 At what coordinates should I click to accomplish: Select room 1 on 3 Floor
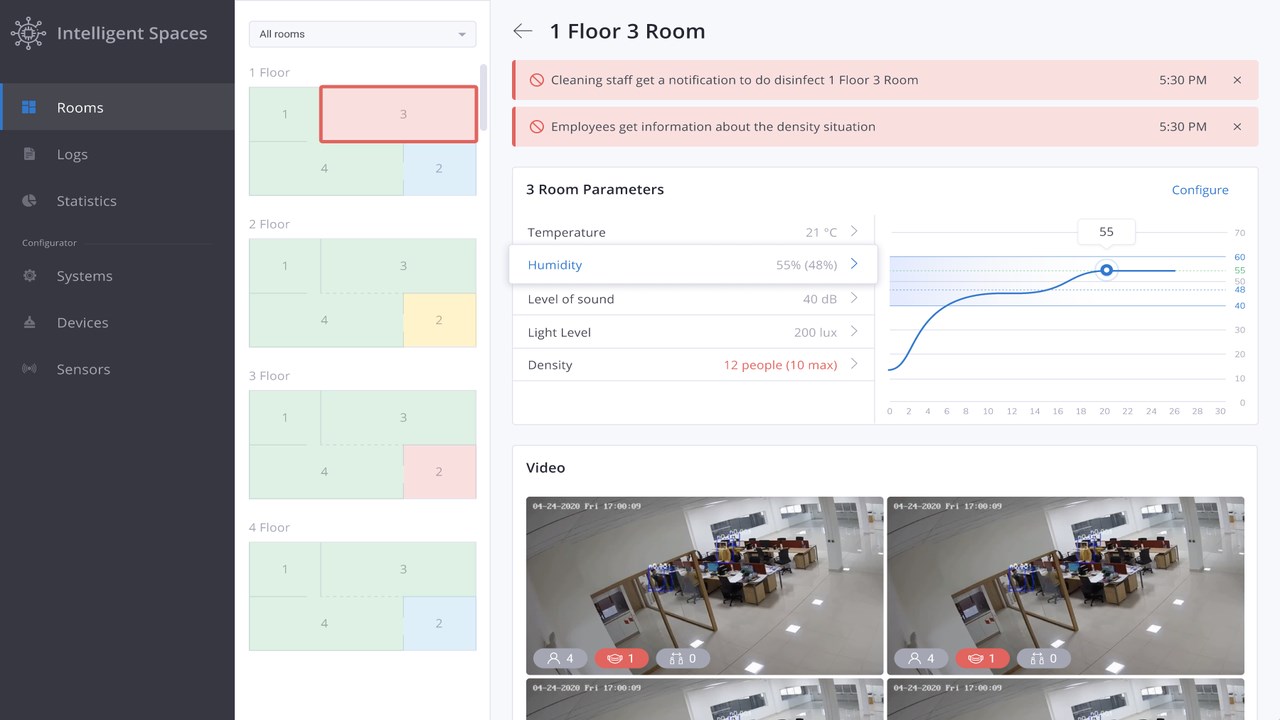pos(285,418)
